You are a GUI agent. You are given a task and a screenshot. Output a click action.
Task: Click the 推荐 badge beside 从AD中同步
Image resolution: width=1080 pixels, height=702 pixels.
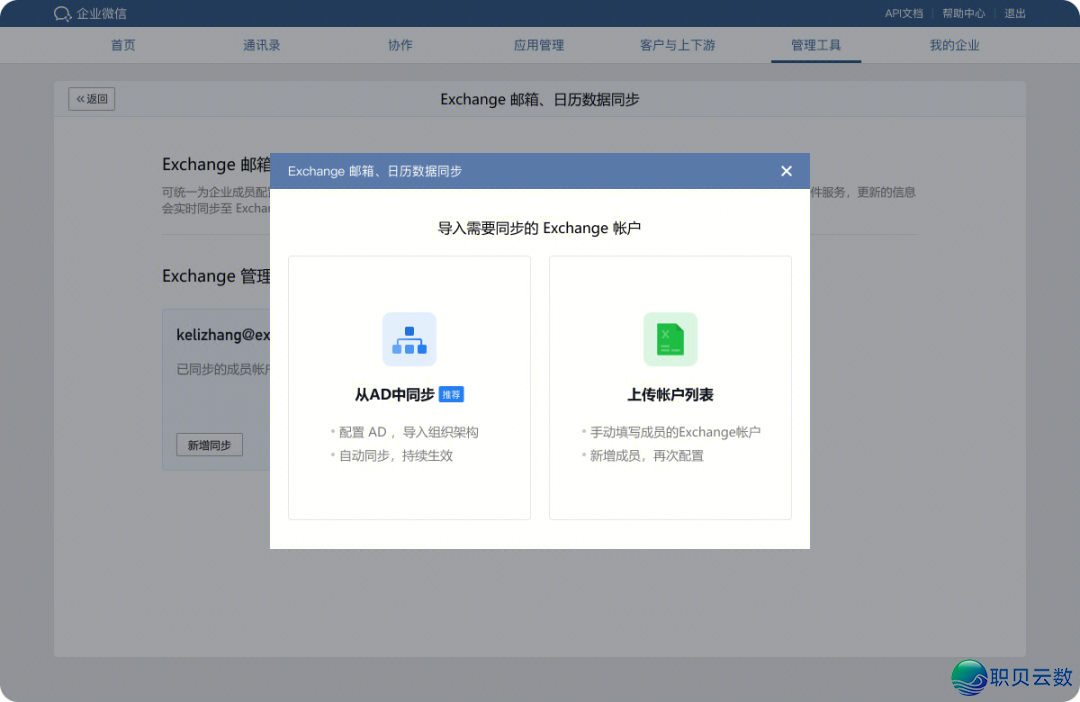coord(451,394)
